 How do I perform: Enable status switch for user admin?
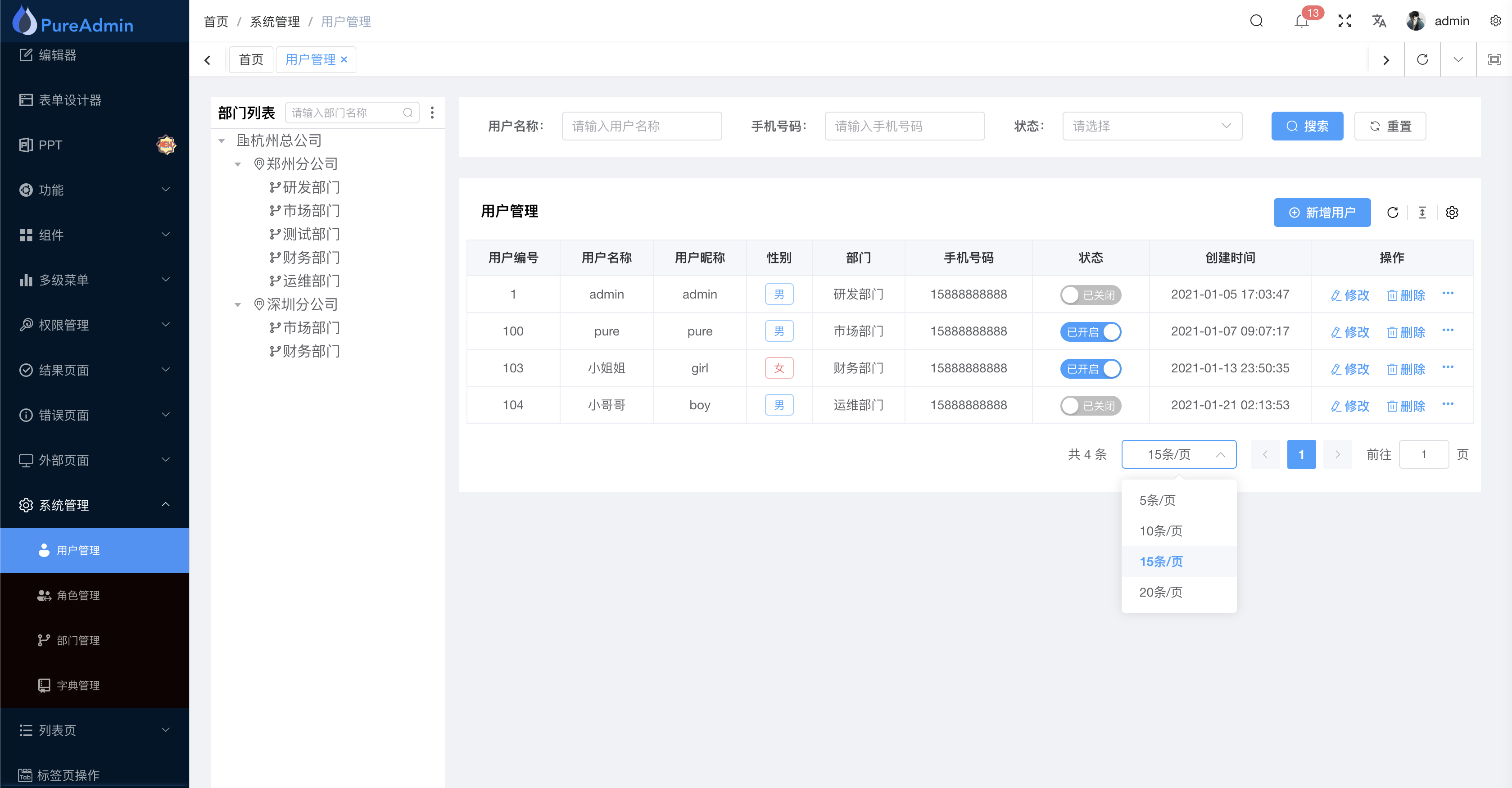pos(1090,294)
